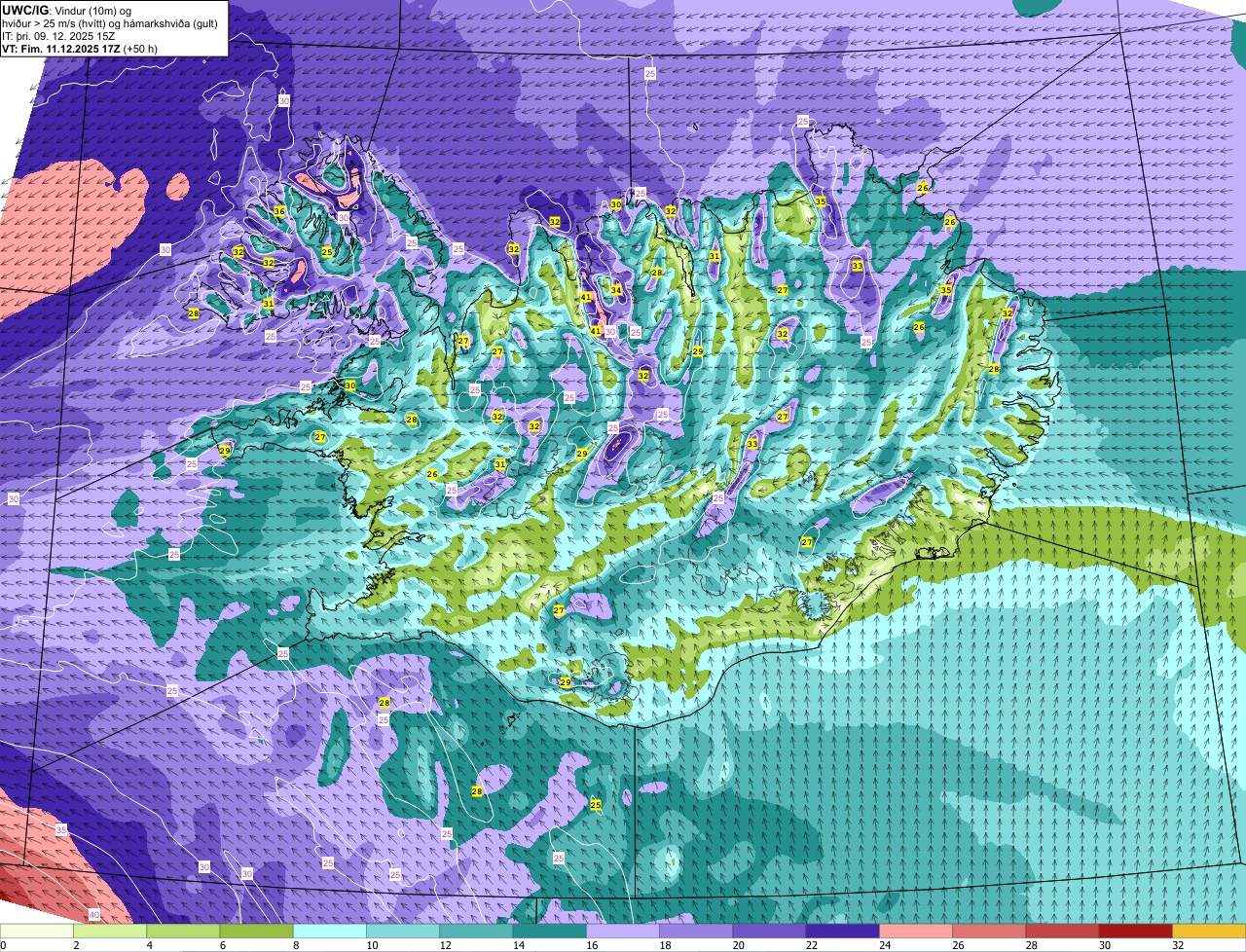Click the legend swatch between 10 and 12
1246x952 pixels.
[x=403, y=932]
